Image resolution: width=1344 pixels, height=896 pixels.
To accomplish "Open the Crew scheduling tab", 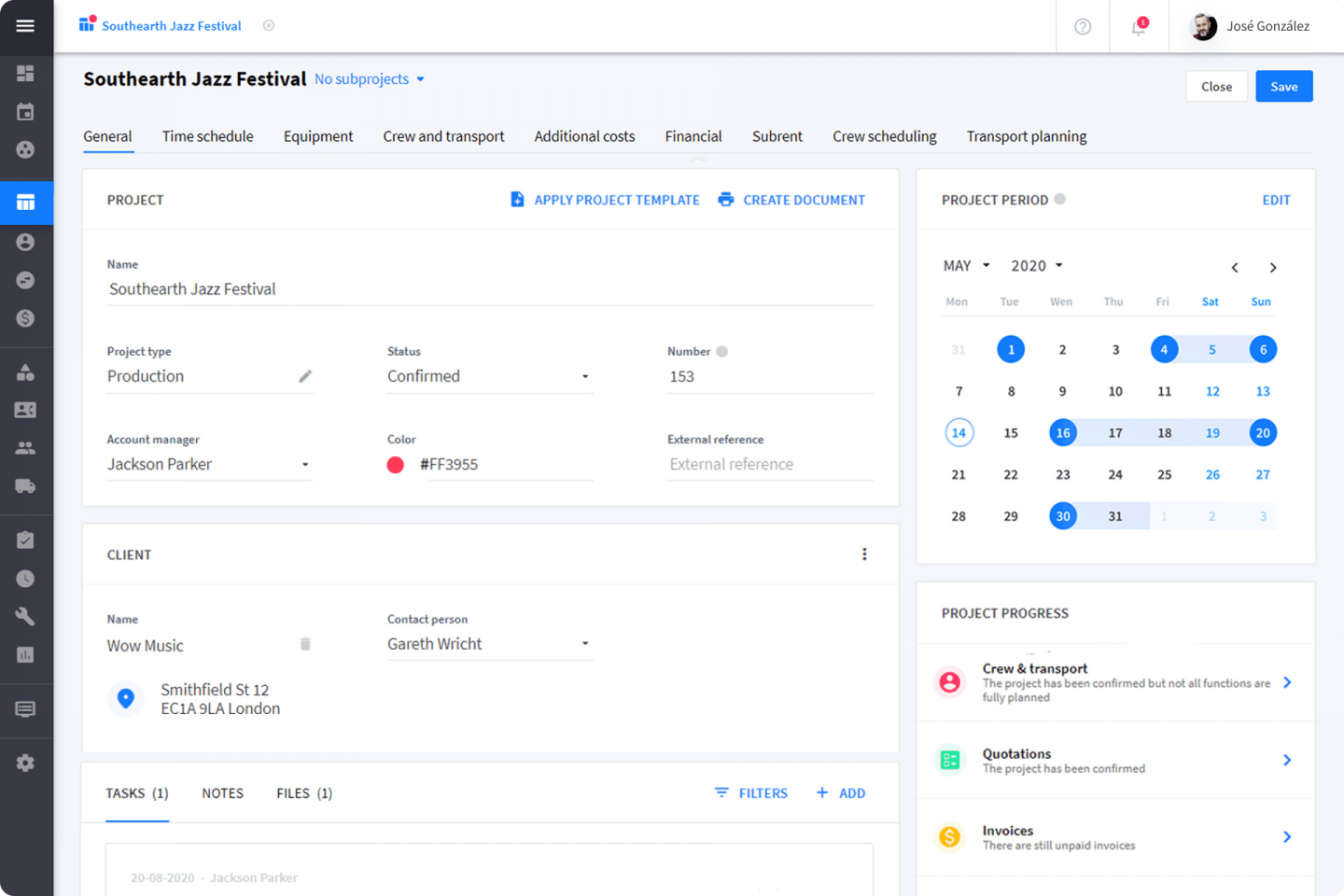I will (884, 136).
